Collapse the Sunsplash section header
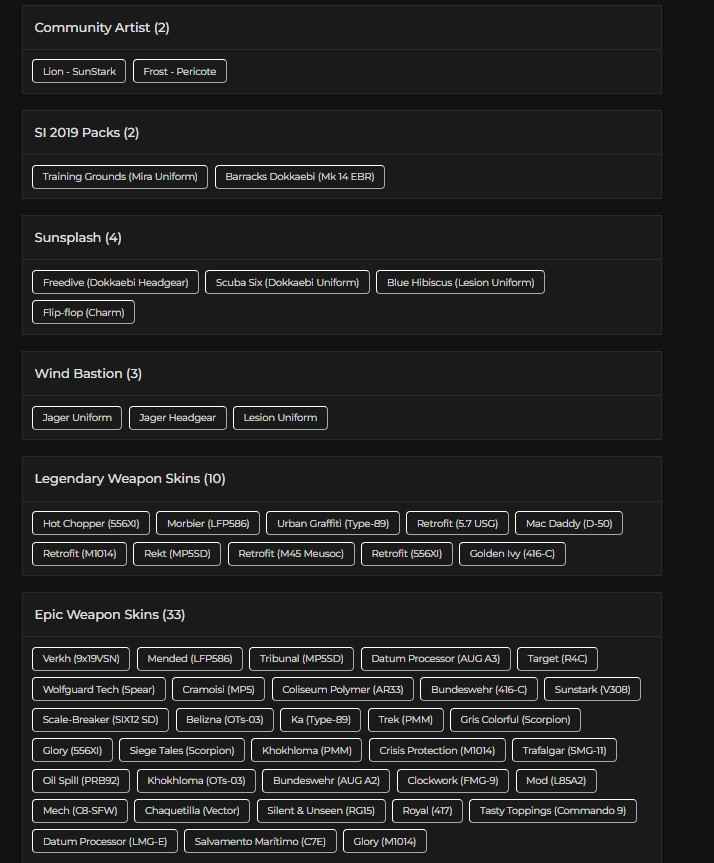Viewport: 714px width, 863px height. (341, 238)
